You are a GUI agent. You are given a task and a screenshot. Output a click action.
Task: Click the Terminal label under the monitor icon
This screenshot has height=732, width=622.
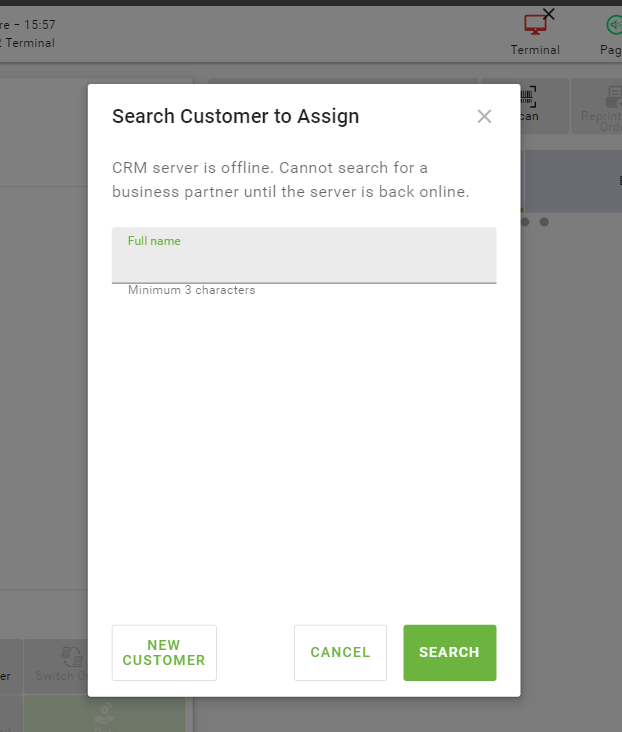[535, 50]
